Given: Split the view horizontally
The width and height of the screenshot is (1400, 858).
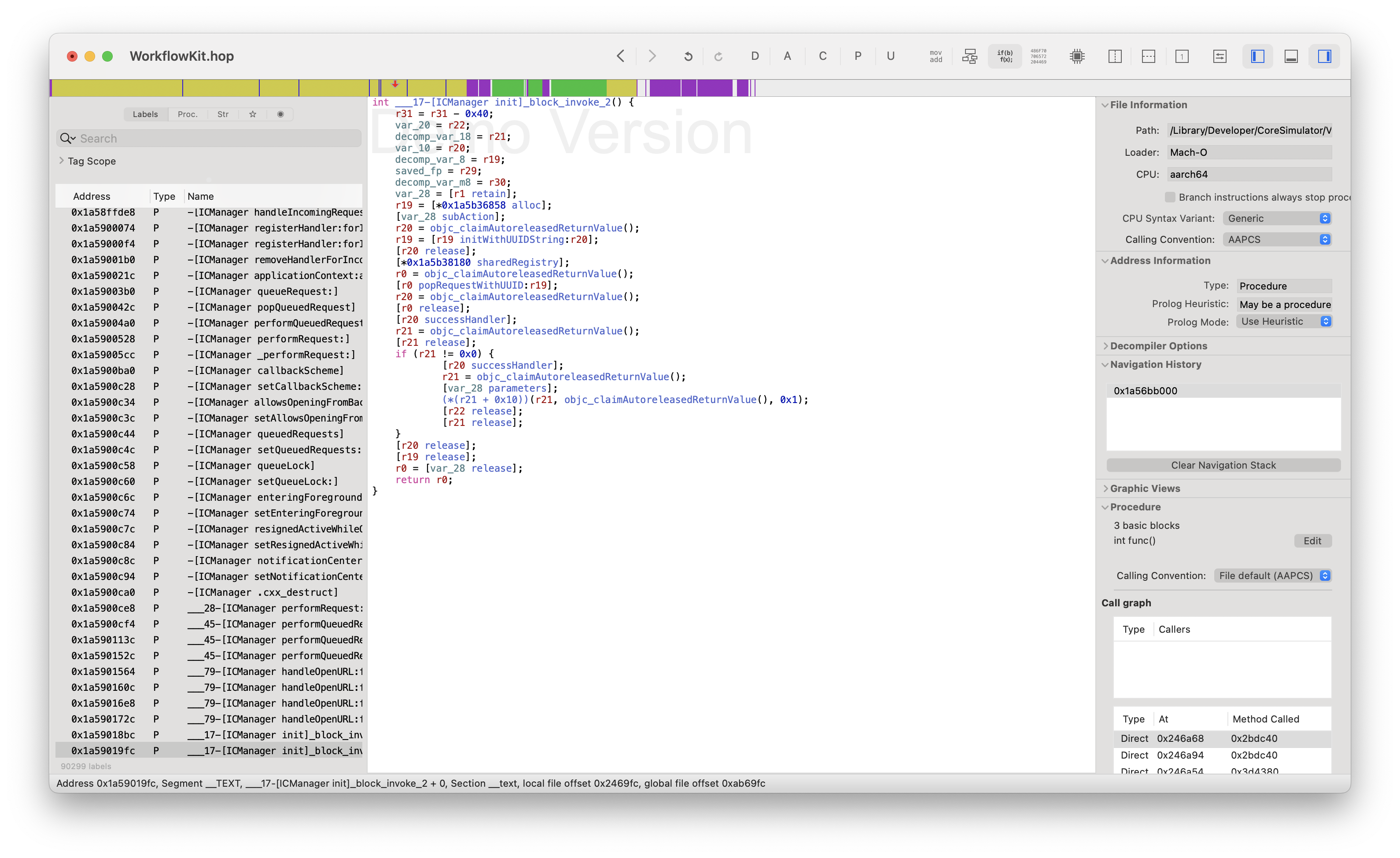Looking at the screenshot, I should pos(1148,55).
